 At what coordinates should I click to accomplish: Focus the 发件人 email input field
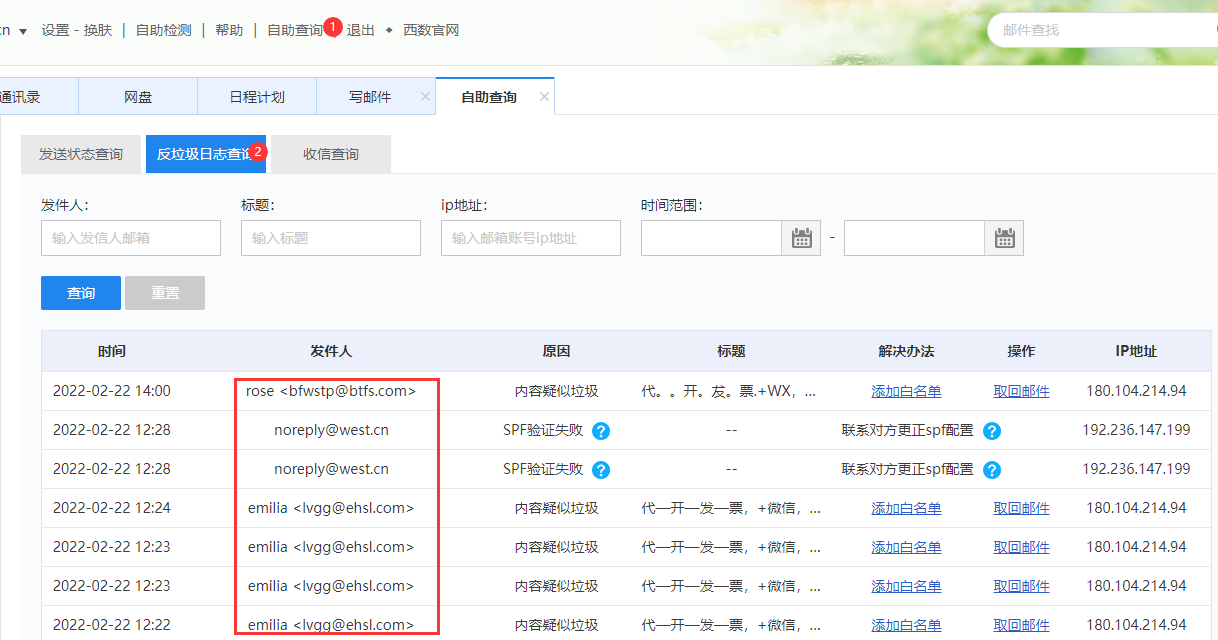coord(131,238)
